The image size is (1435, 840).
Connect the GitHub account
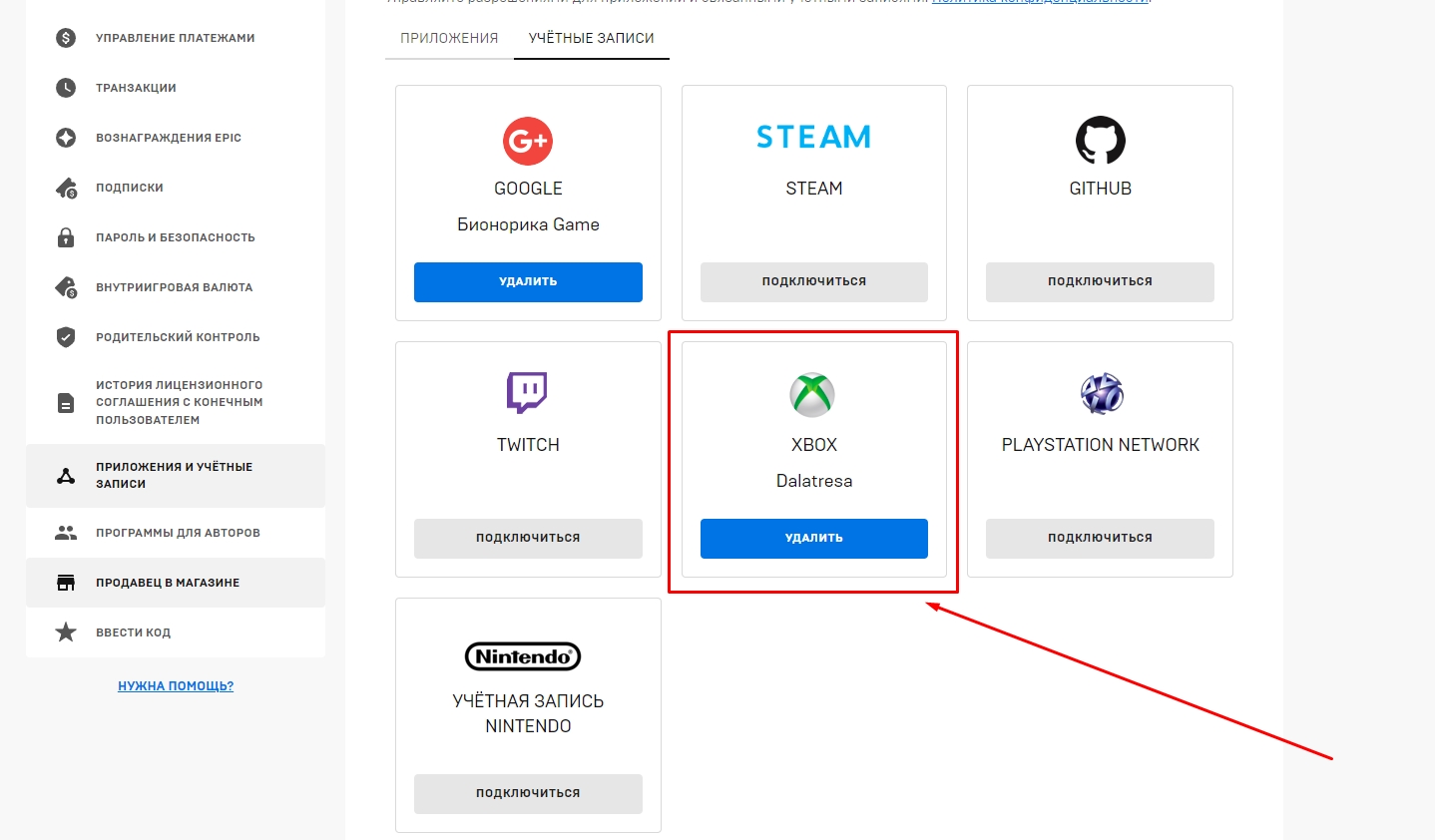click(x=1100, y=281)
